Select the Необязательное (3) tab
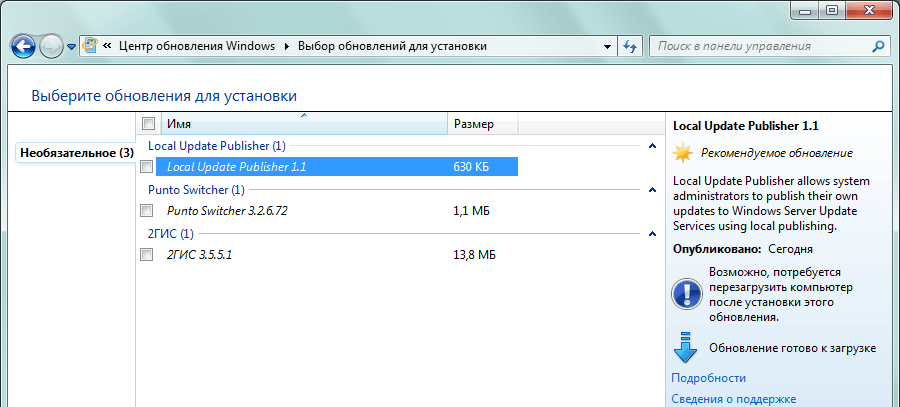 pos(76,153)
